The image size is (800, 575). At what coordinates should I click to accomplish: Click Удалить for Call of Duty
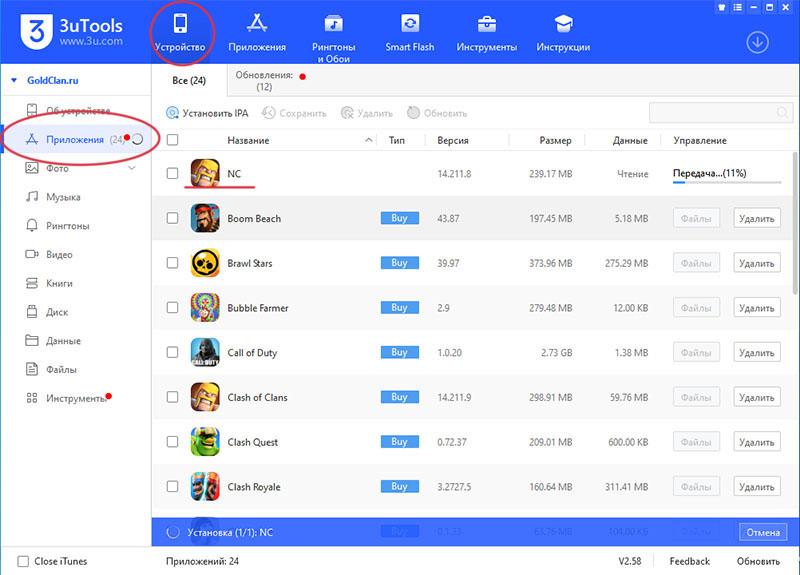[x=757, y=353]
